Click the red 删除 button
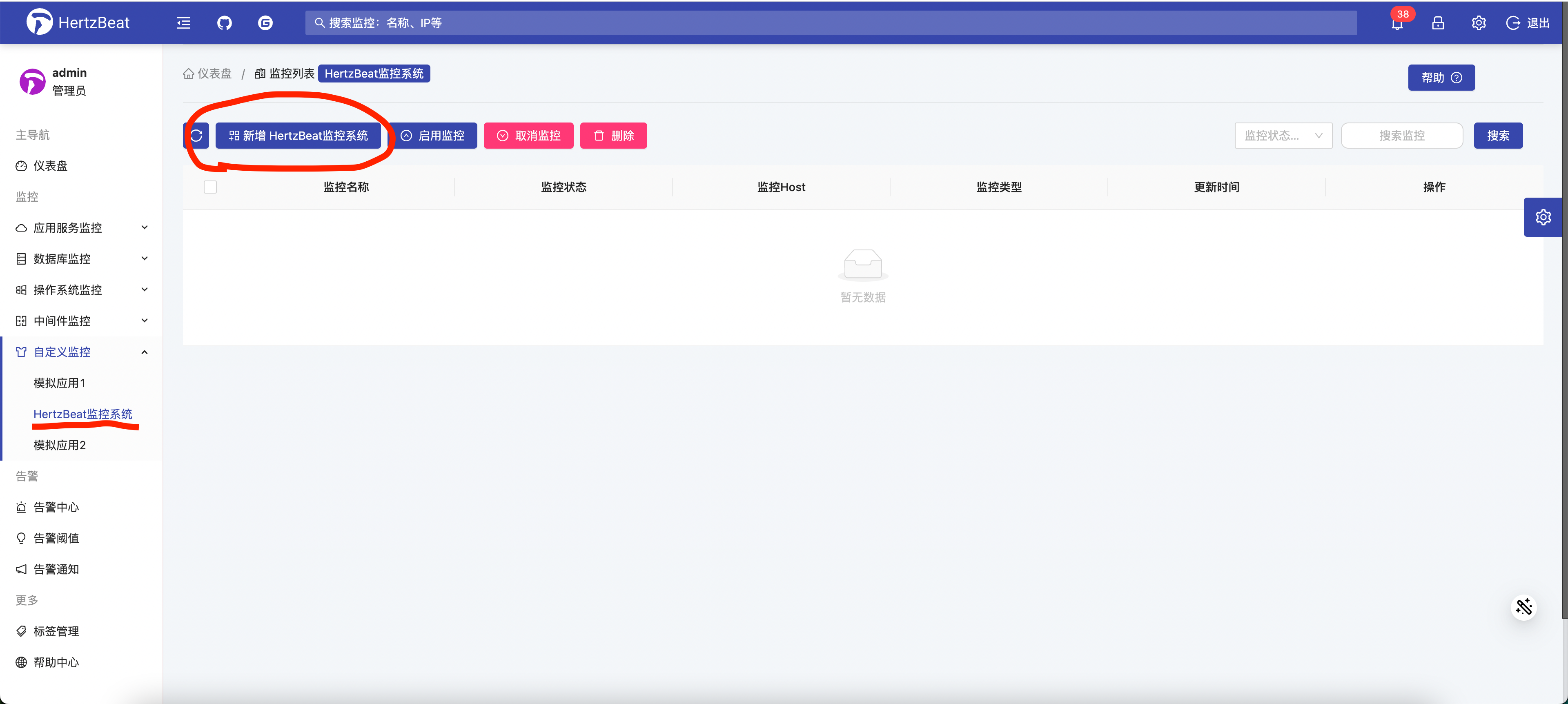This screenshot has height=704, width=1568. 613,136
